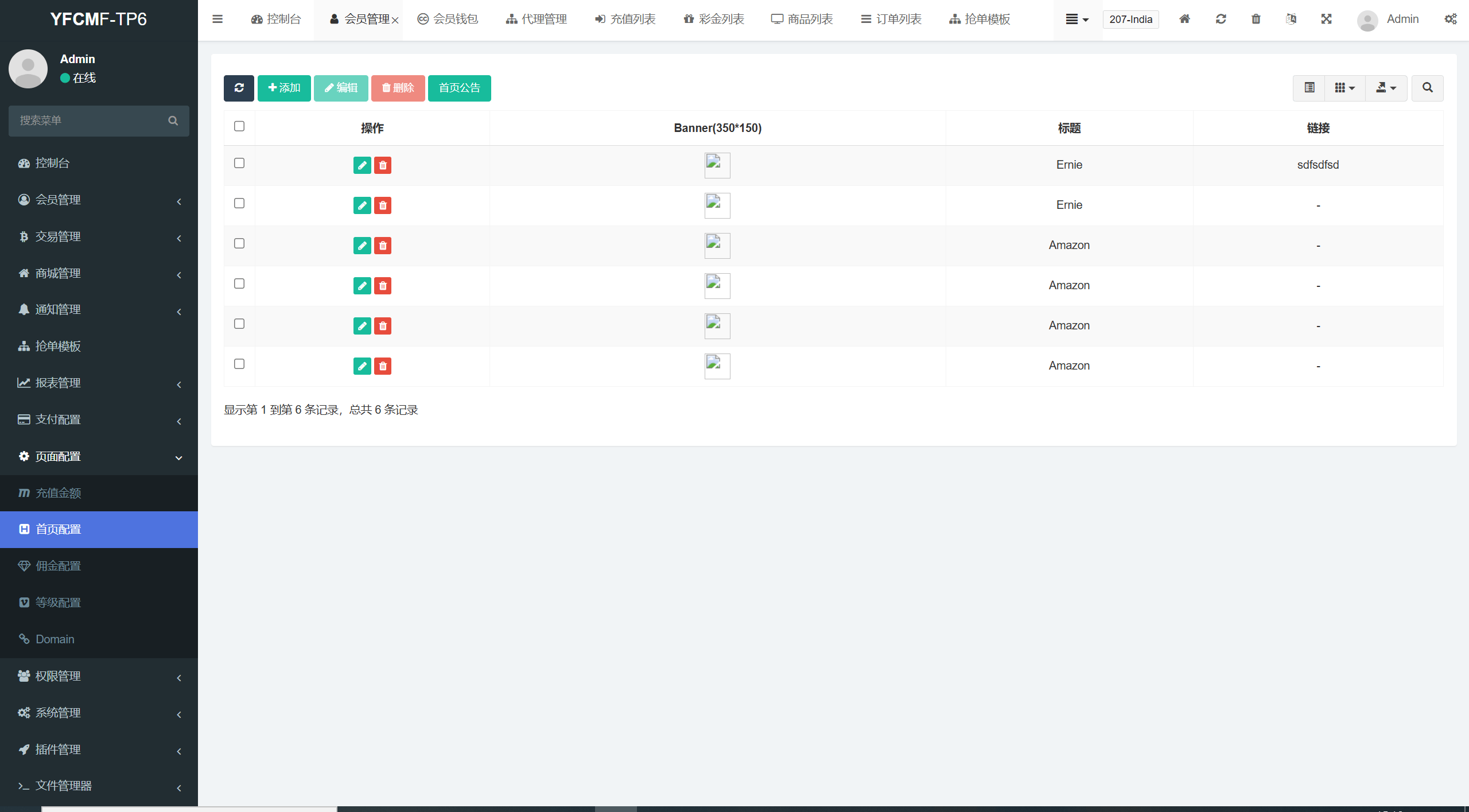The height and width of the screenshot is (812, 1469).
Task: Open the columns dropdown in table toolbar
Action: tap(1344, 88)
